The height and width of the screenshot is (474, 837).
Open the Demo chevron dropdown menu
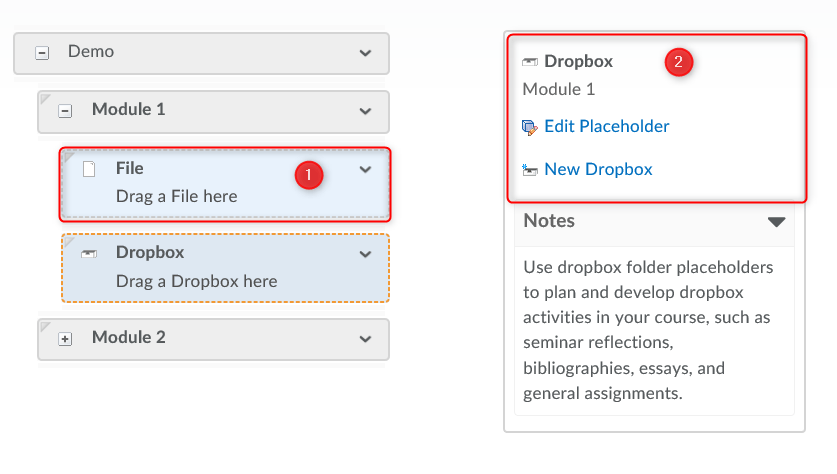pyautogui.click(x=365, y=52)
